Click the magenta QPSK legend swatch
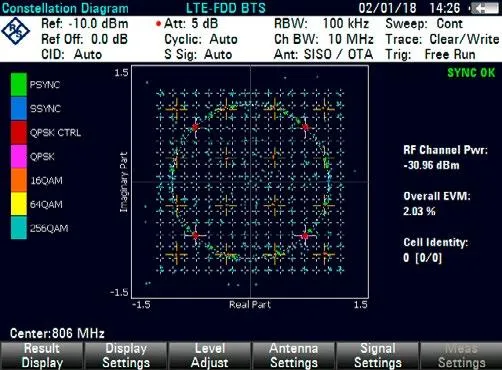 19,157
